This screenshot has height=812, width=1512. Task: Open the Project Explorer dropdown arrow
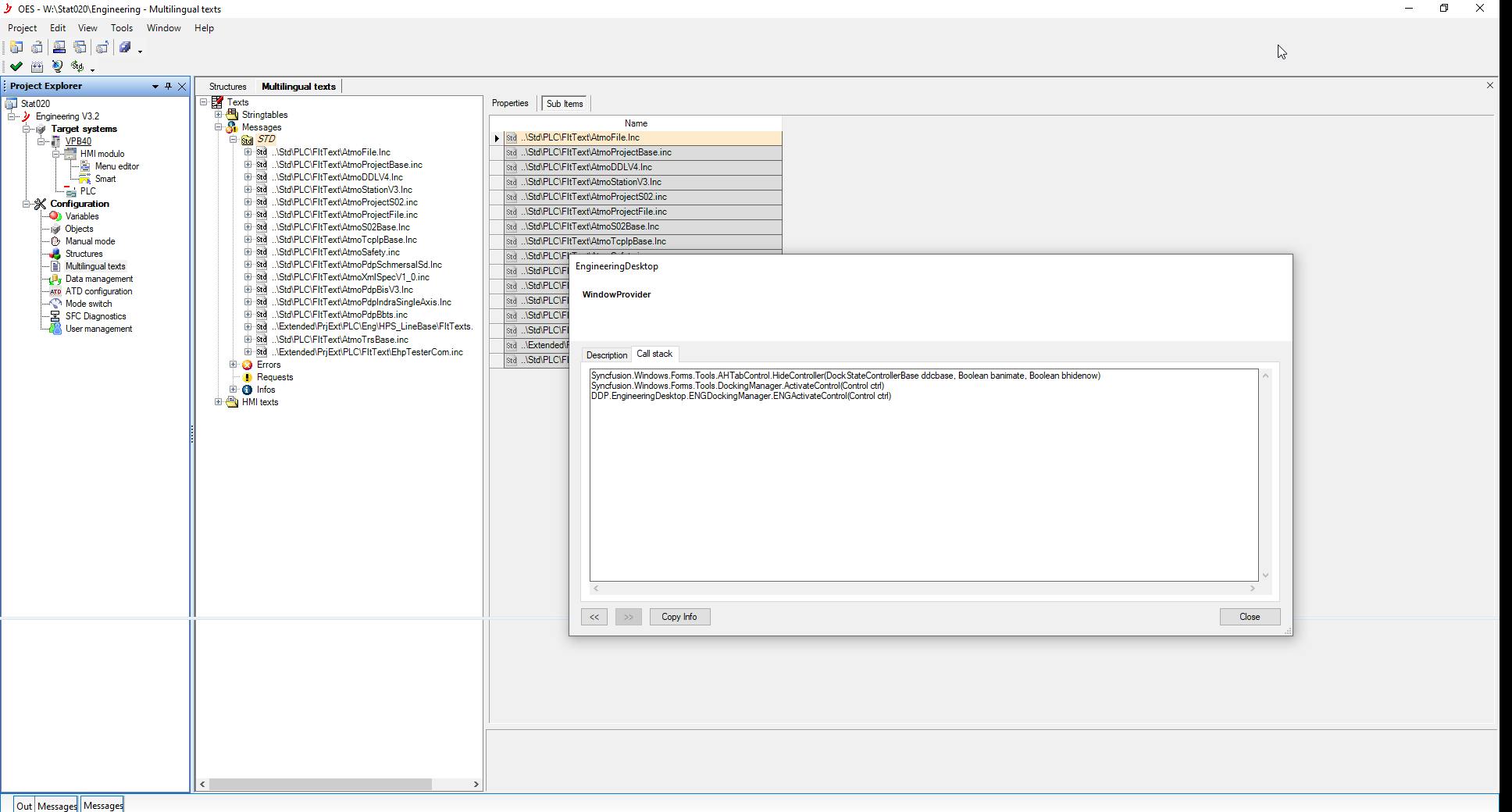point(155,87)
